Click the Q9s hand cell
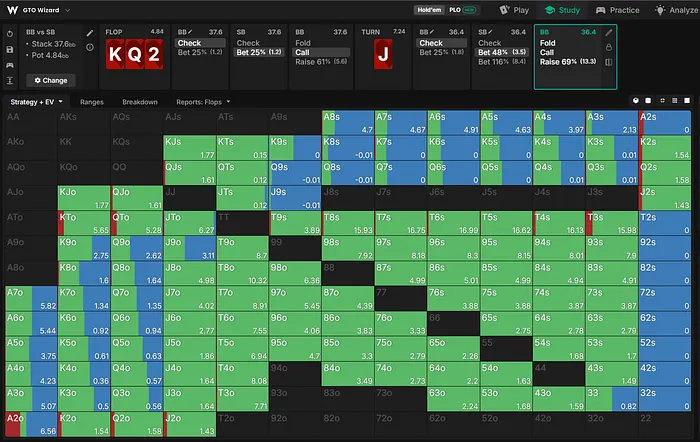 296,173
